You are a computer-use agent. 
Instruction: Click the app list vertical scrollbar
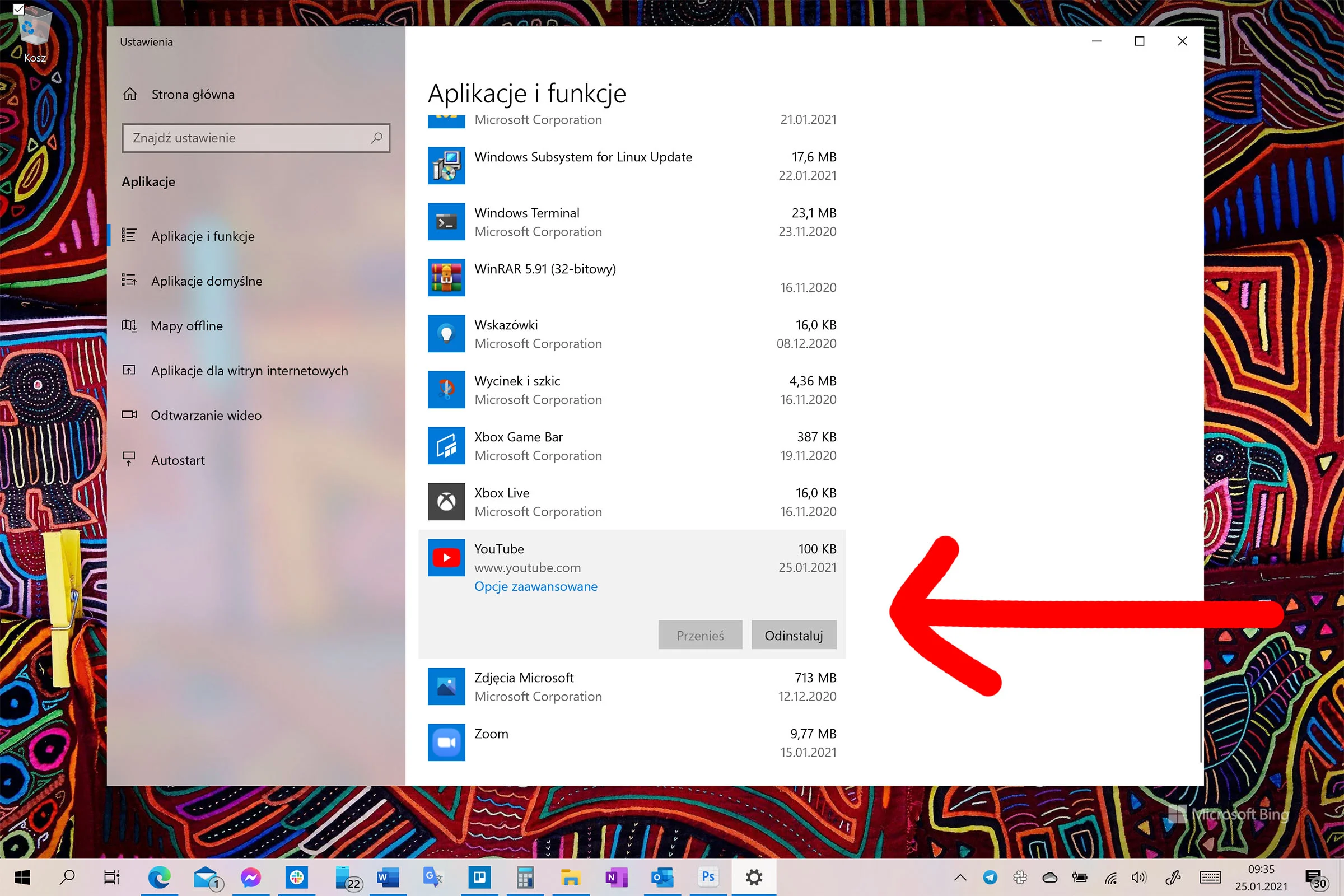click(1201, 729)
